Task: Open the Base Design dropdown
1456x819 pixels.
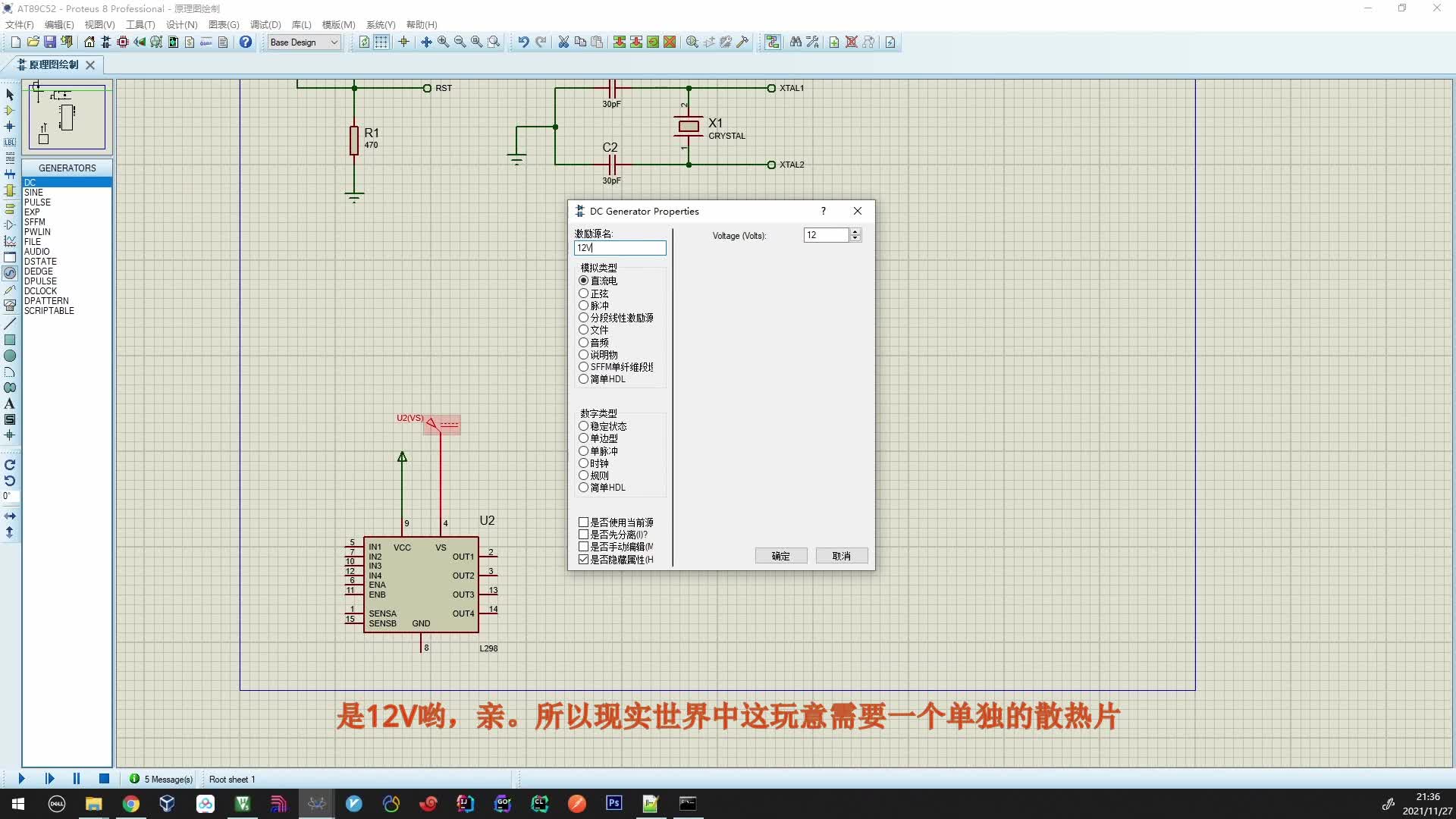Action: point(334,42)
